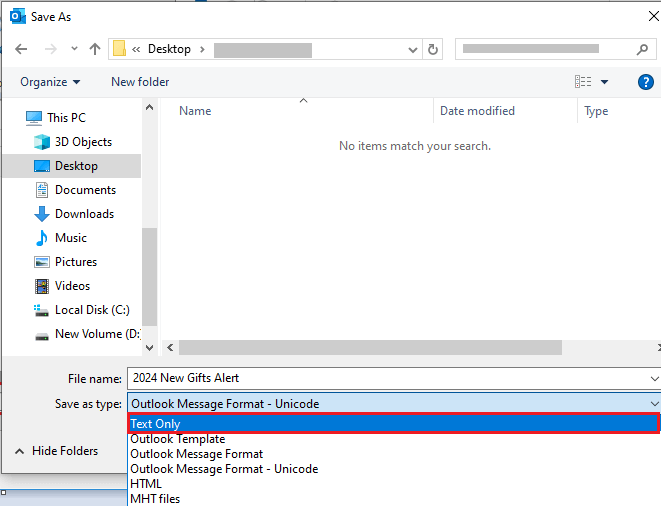Click the 3D Objects cube icon
The width and height of the screenshot is (661, 506).
point(42,142)
